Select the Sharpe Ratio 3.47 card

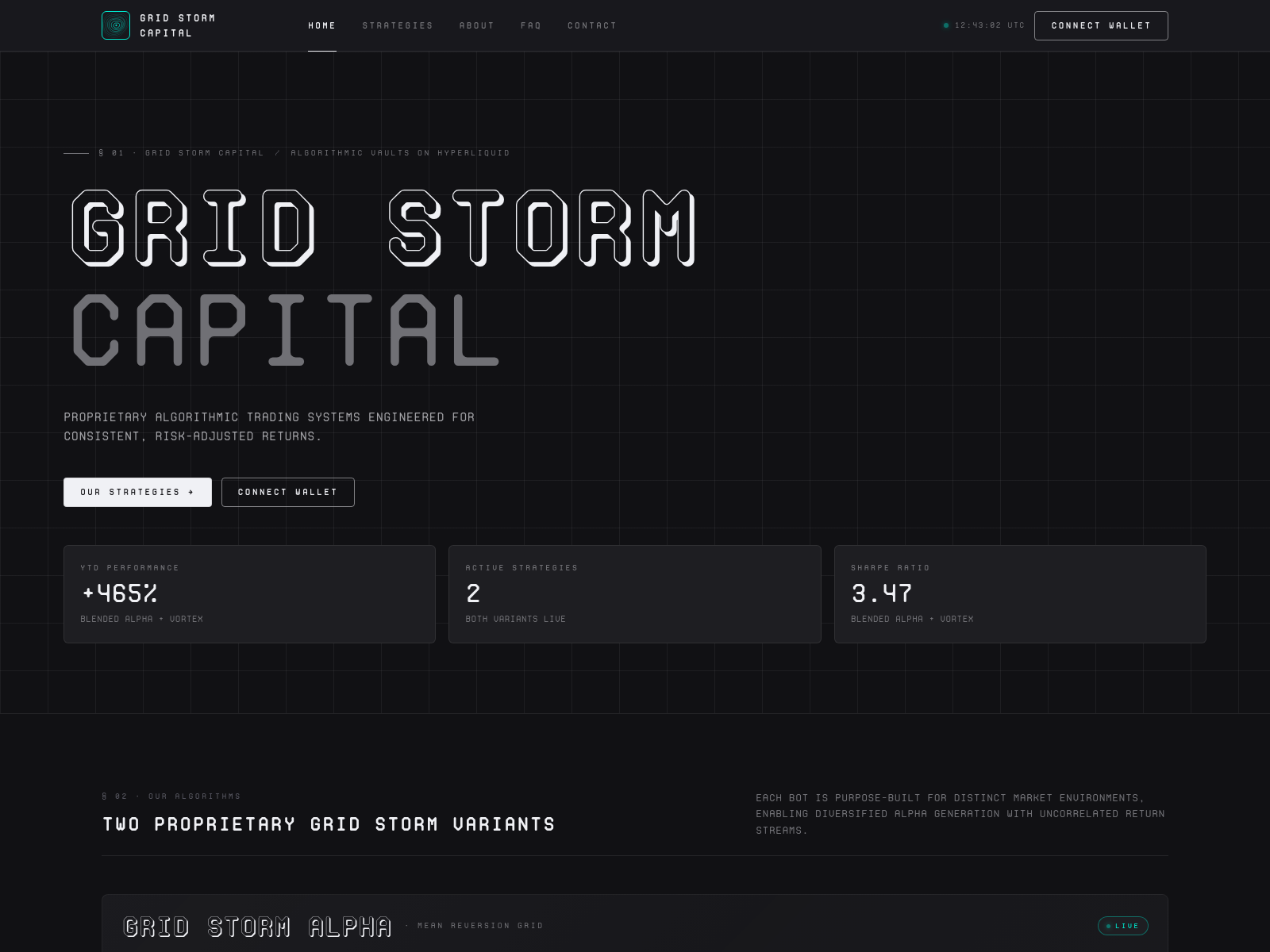pyautogui.click(x=1019, y=593)
